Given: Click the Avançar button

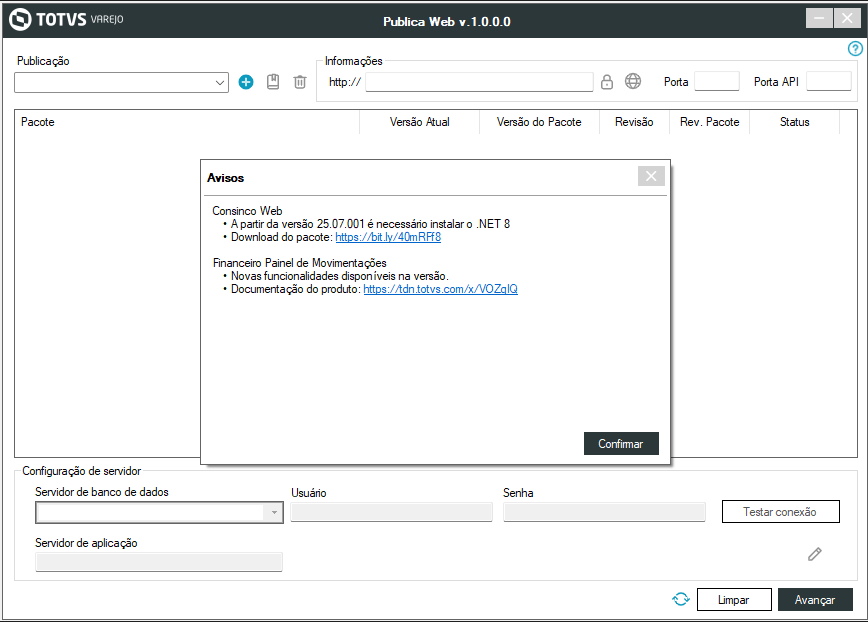Looking at the screenshot, I should [x=815, y=599].
